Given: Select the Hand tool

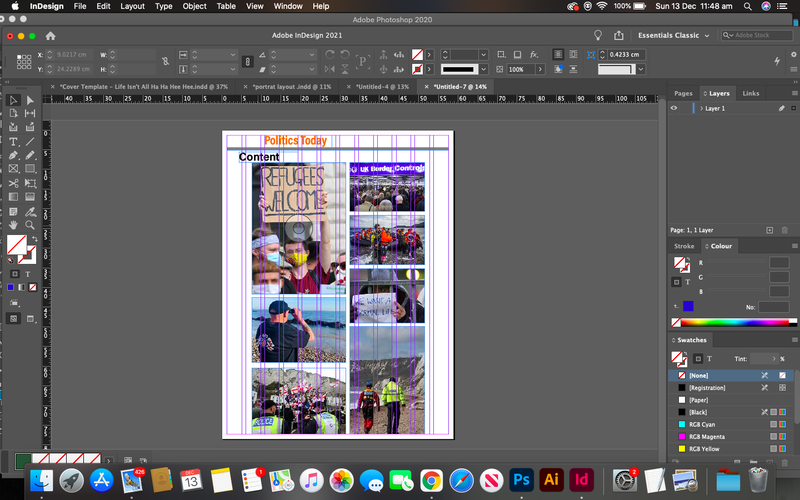Looking at the screenshot, I should click(14, 224).
